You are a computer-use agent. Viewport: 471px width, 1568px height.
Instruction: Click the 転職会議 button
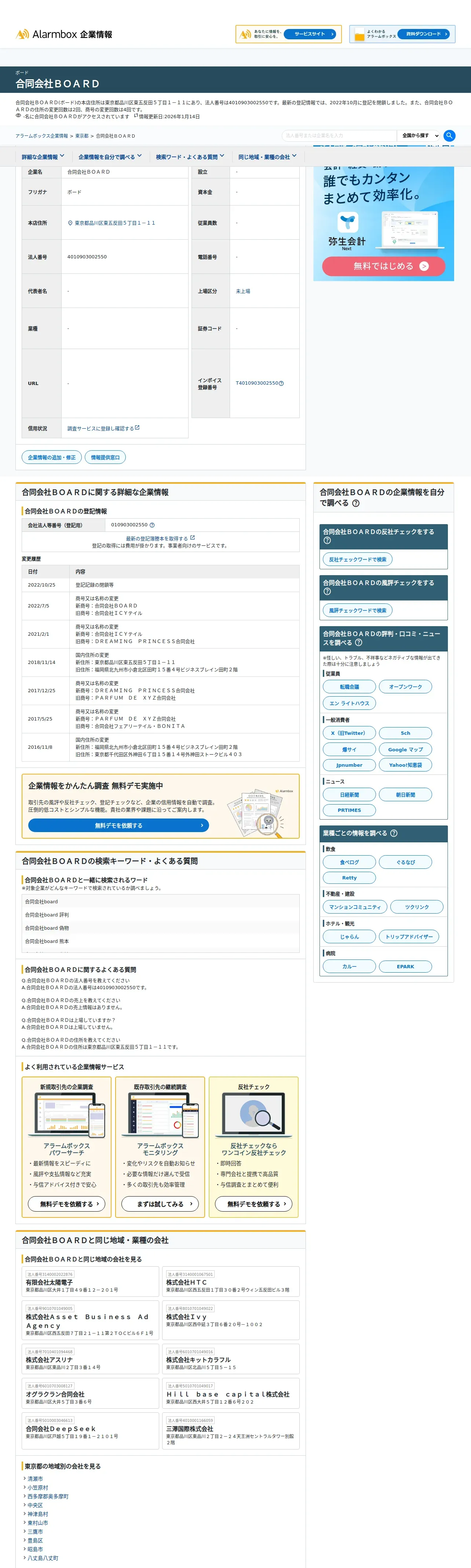(x=349, y=687)
